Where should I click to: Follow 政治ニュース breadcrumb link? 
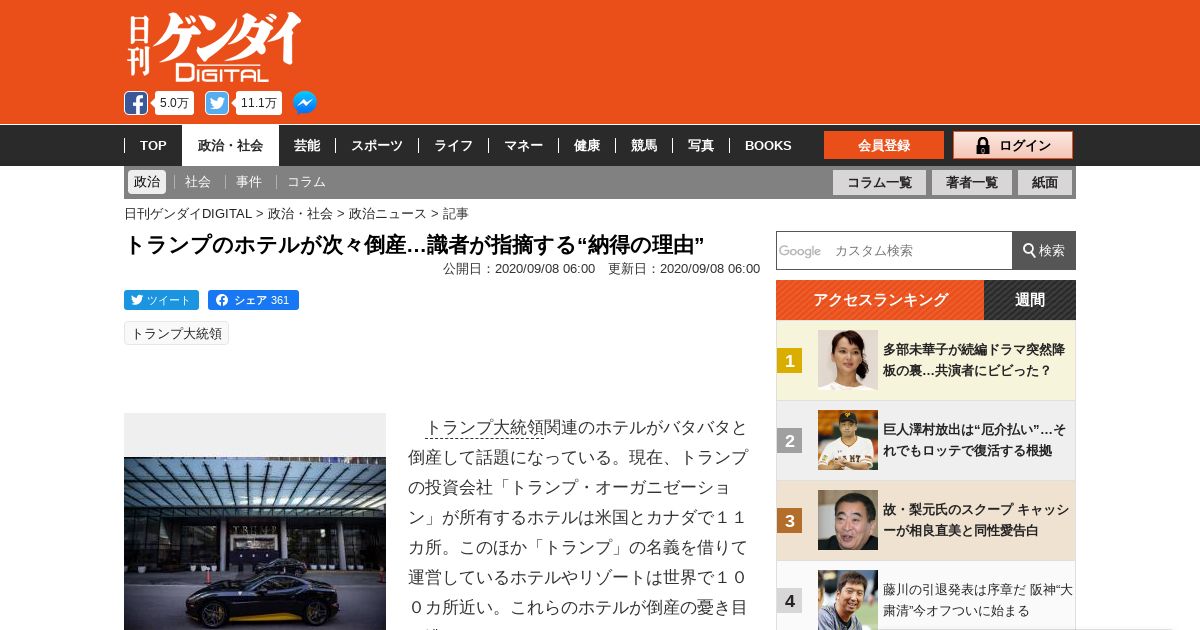(x=388, y=213)
